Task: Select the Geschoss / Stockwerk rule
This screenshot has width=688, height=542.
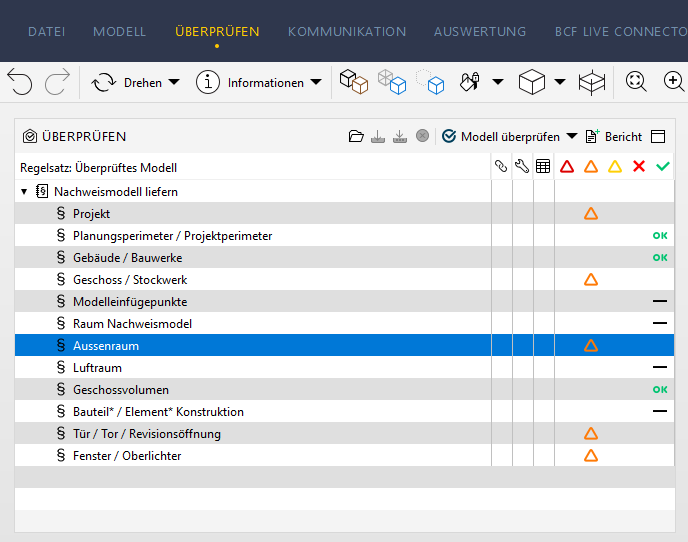Action: [344, 279]
